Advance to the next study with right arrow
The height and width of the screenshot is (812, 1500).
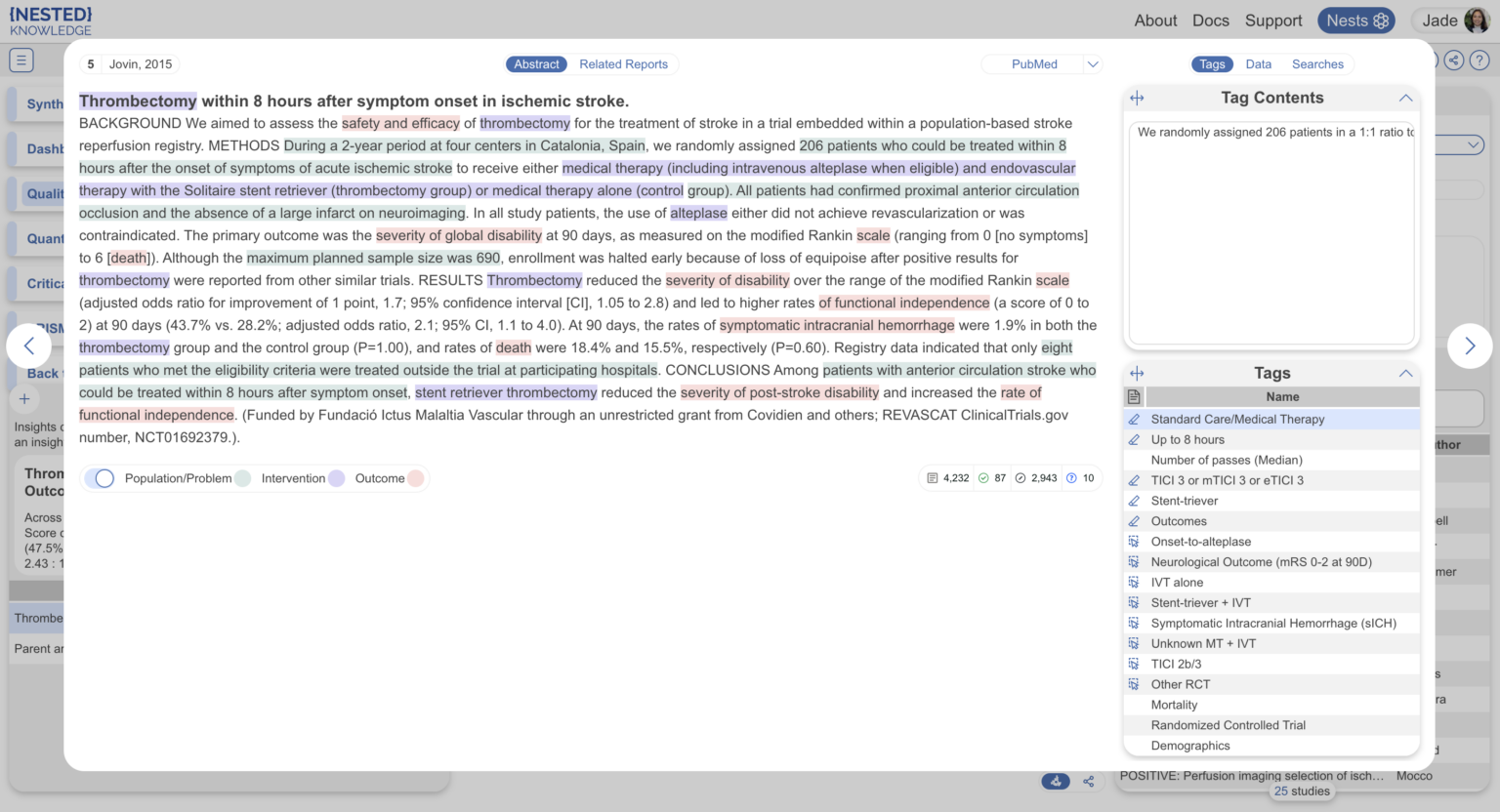1470,345
